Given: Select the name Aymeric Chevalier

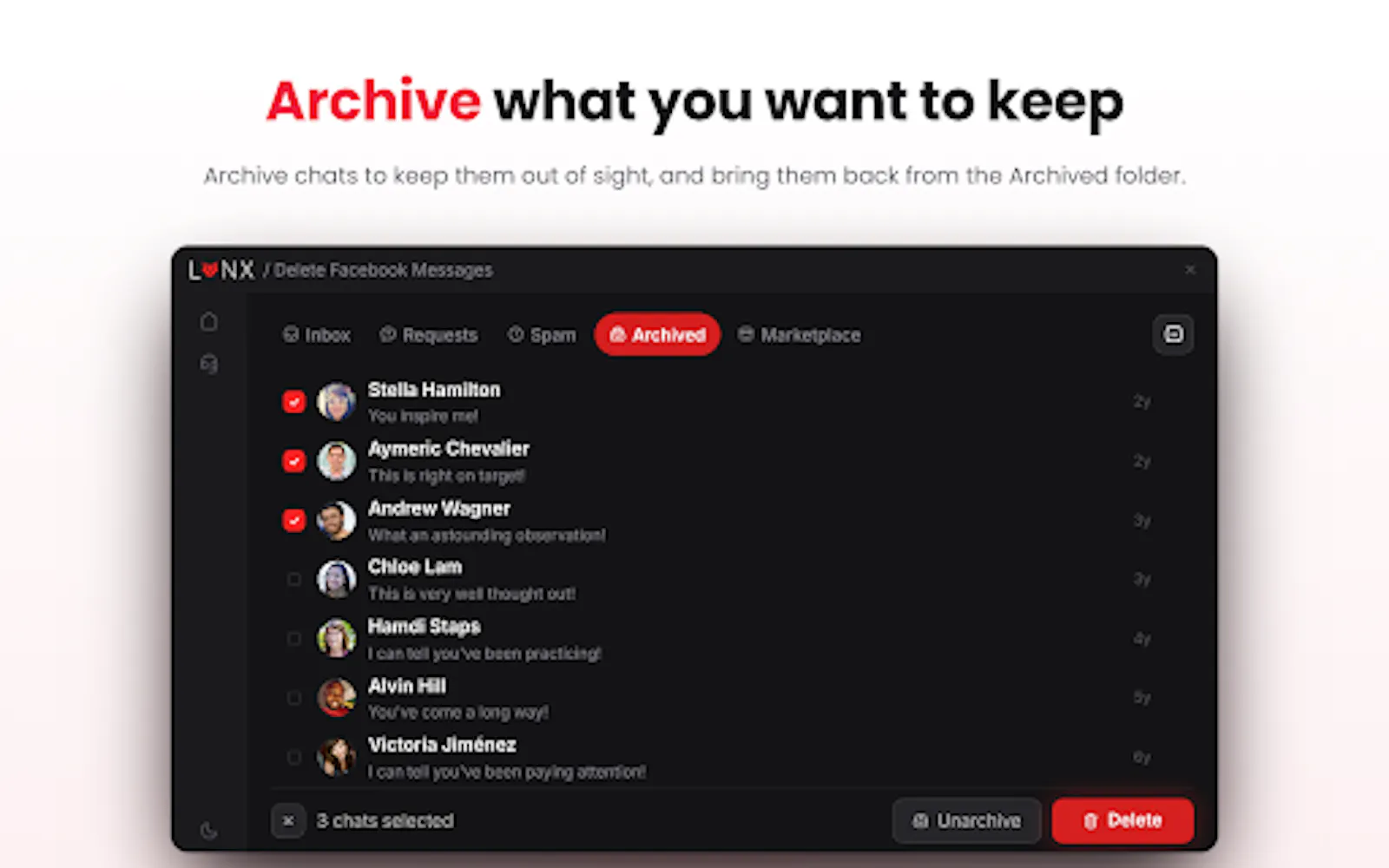Looking at the screenshot, I should click(449, 449).
